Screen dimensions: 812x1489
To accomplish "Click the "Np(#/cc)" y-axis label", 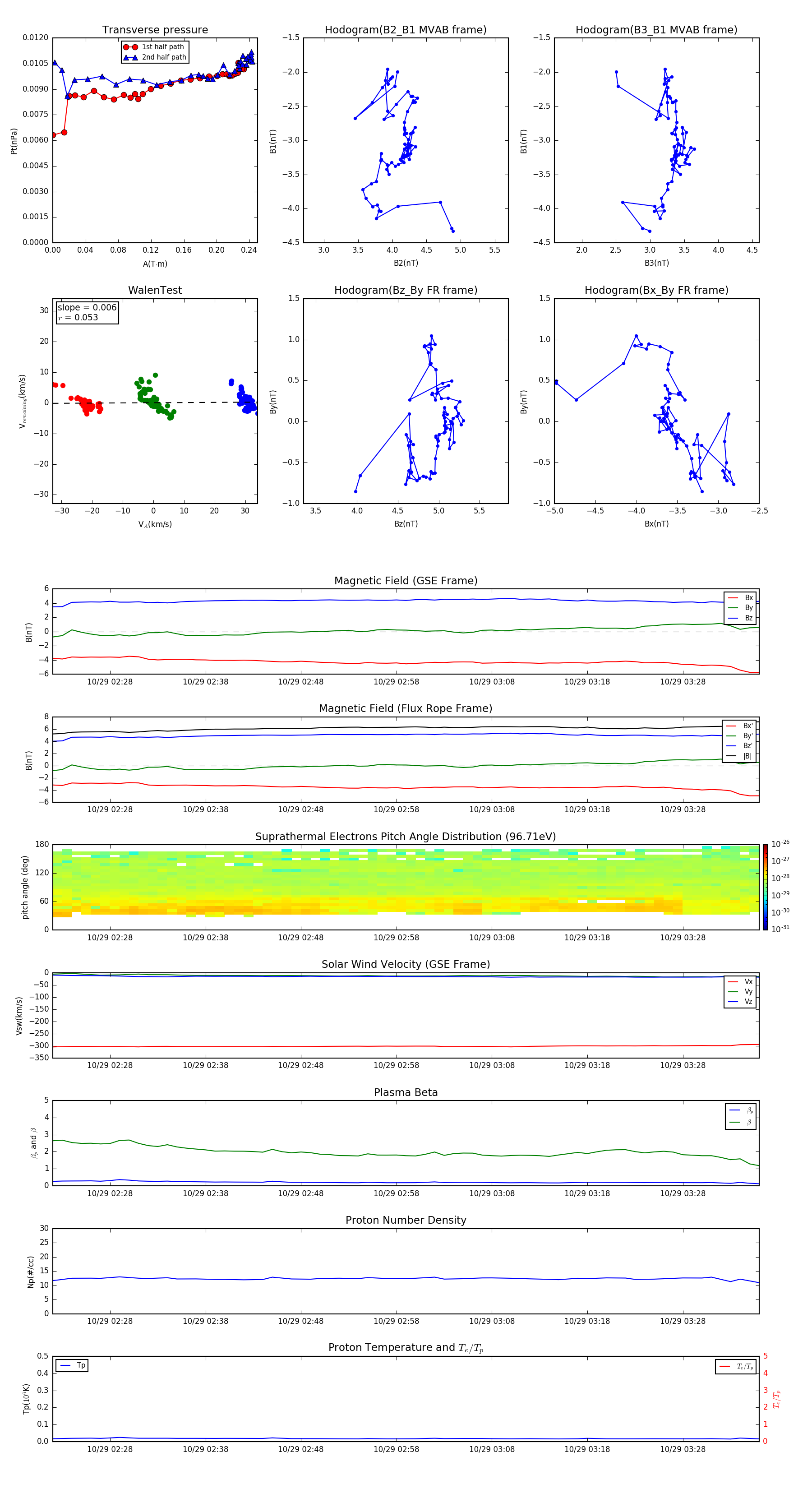I will (x=31, y=1272).
